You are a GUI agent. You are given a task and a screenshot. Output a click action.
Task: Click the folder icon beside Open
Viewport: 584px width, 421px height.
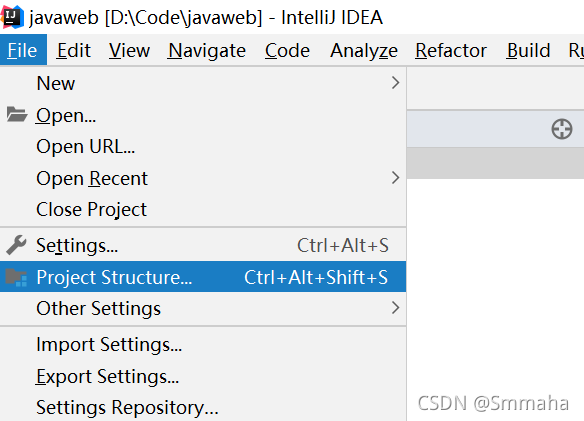tap(17, 115)
